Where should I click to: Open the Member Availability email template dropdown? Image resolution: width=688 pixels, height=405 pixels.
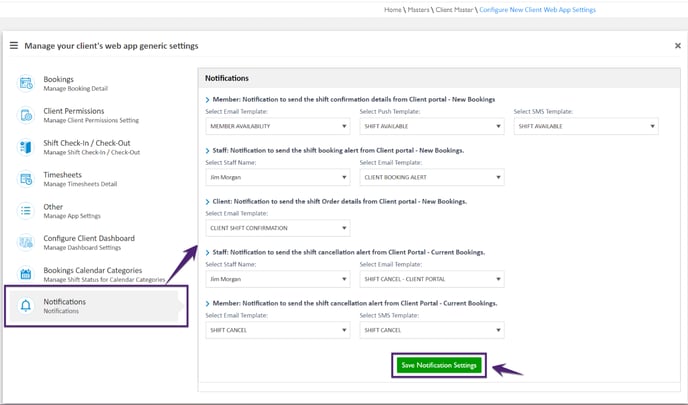277,127
